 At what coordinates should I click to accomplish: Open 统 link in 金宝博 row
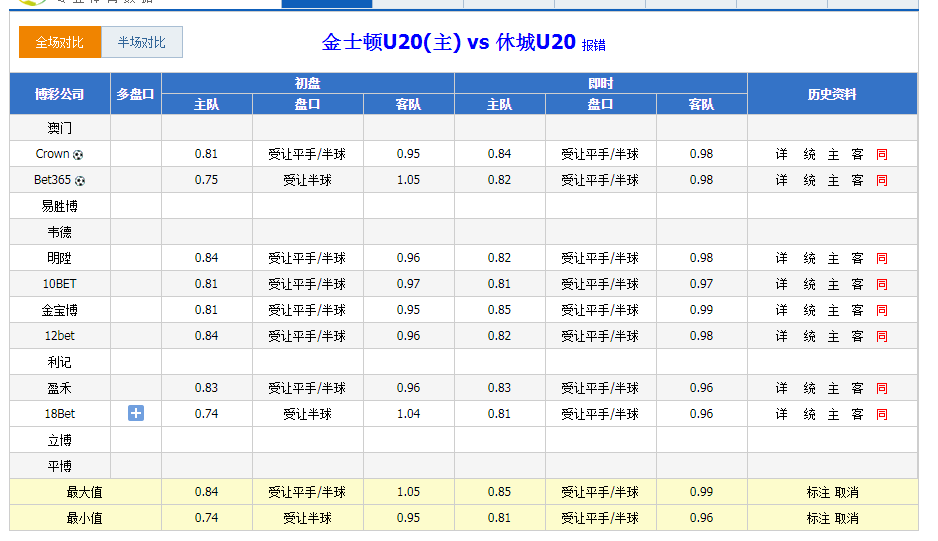(809, 310)
